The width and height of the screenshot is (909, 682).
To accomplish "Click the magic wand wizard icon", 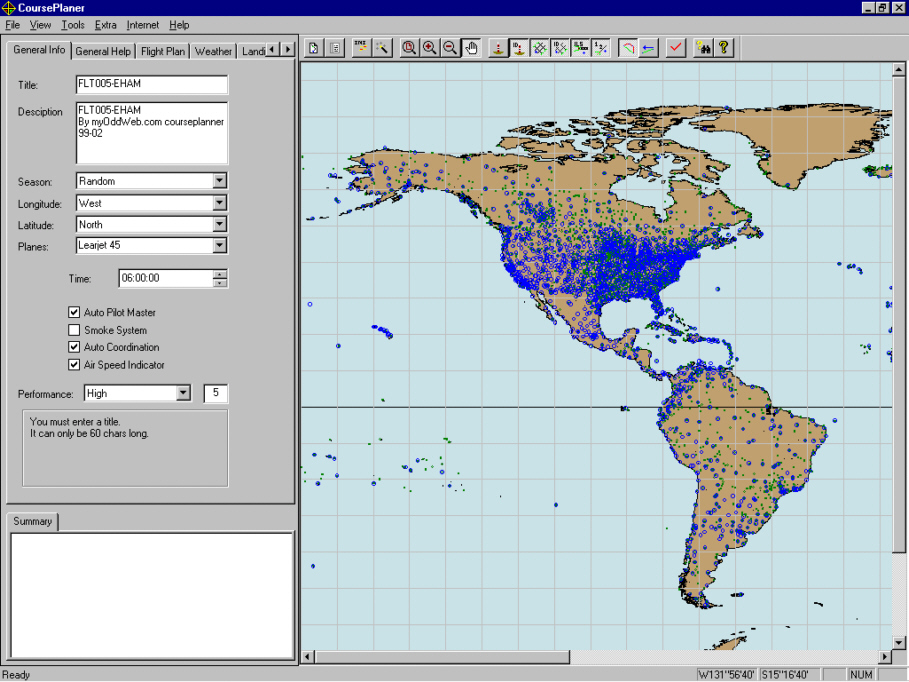I will (x=383, y=48).
